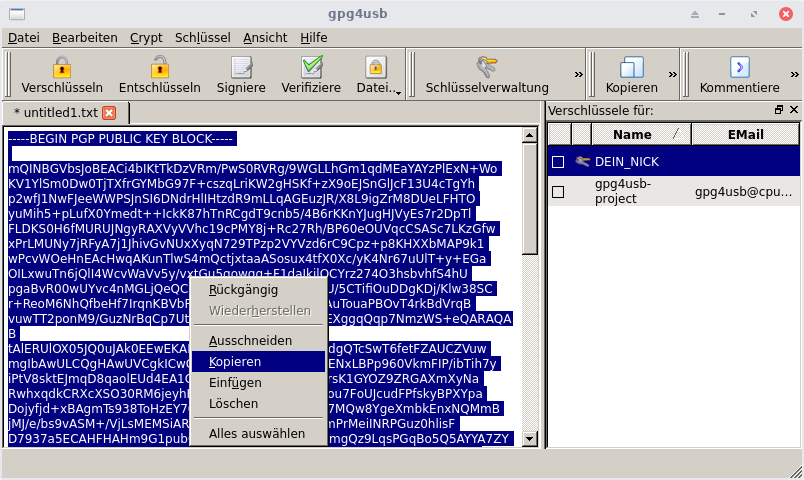Click window resize grip at corner
This screenshot has width=804, height=480.
click(796, 472)
